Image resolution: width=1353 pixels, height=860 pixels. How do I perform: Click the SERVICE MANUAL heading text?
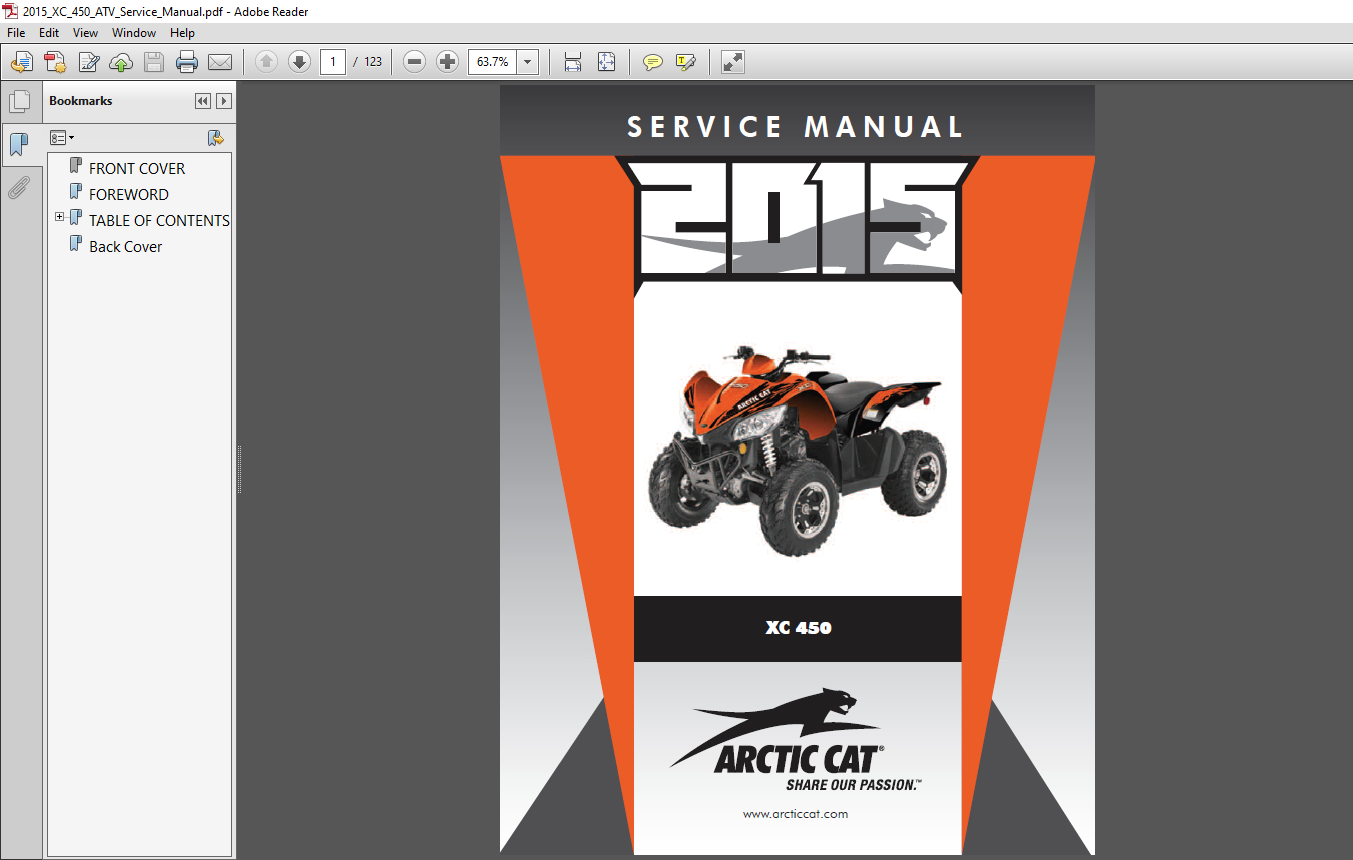[796, 127]
